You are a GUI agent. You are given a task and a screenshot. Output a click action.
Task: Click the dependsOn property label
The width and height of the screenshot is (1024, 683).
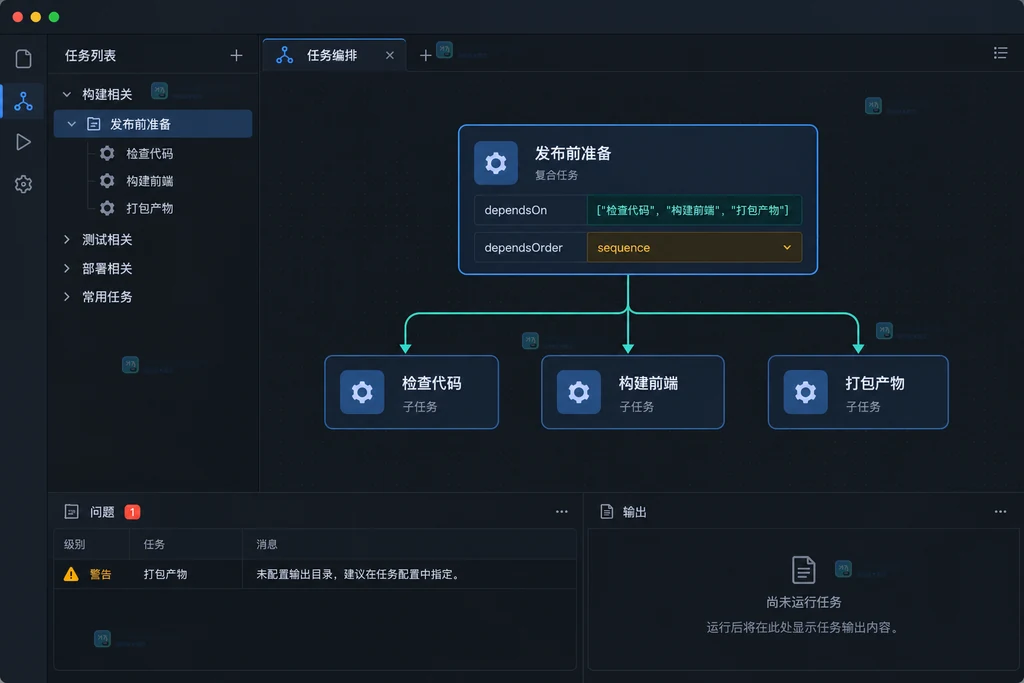[515, 210]
